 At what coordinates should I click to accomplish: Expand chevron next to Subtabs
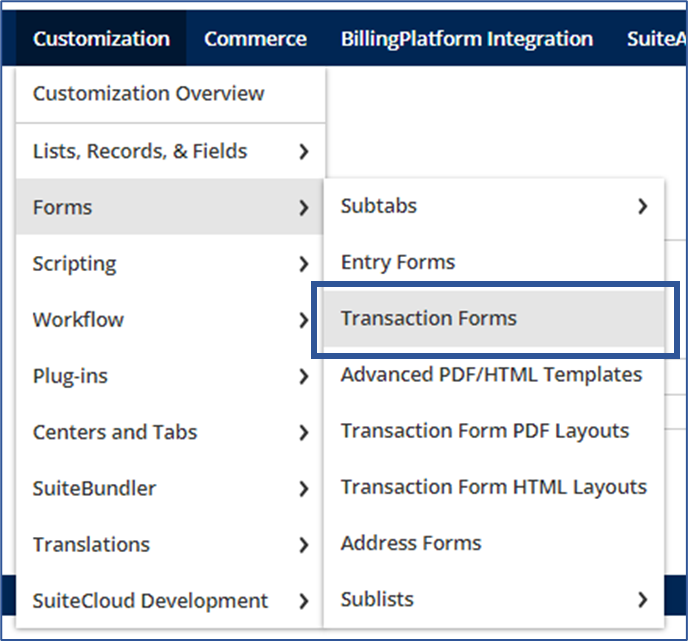[x=643, y=206]
